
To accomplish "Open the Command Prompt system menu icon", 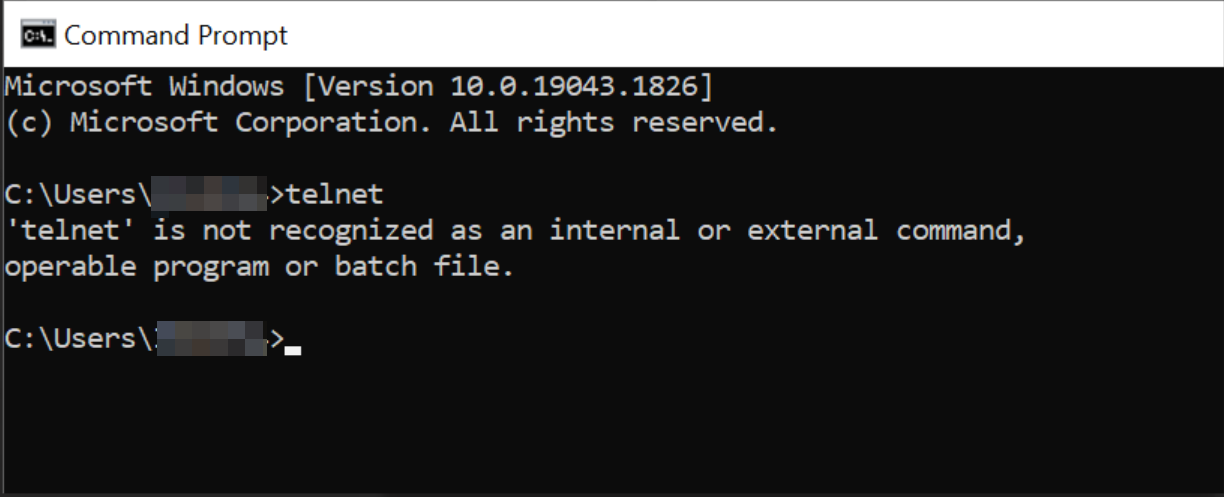I will [x=38, y=36].
